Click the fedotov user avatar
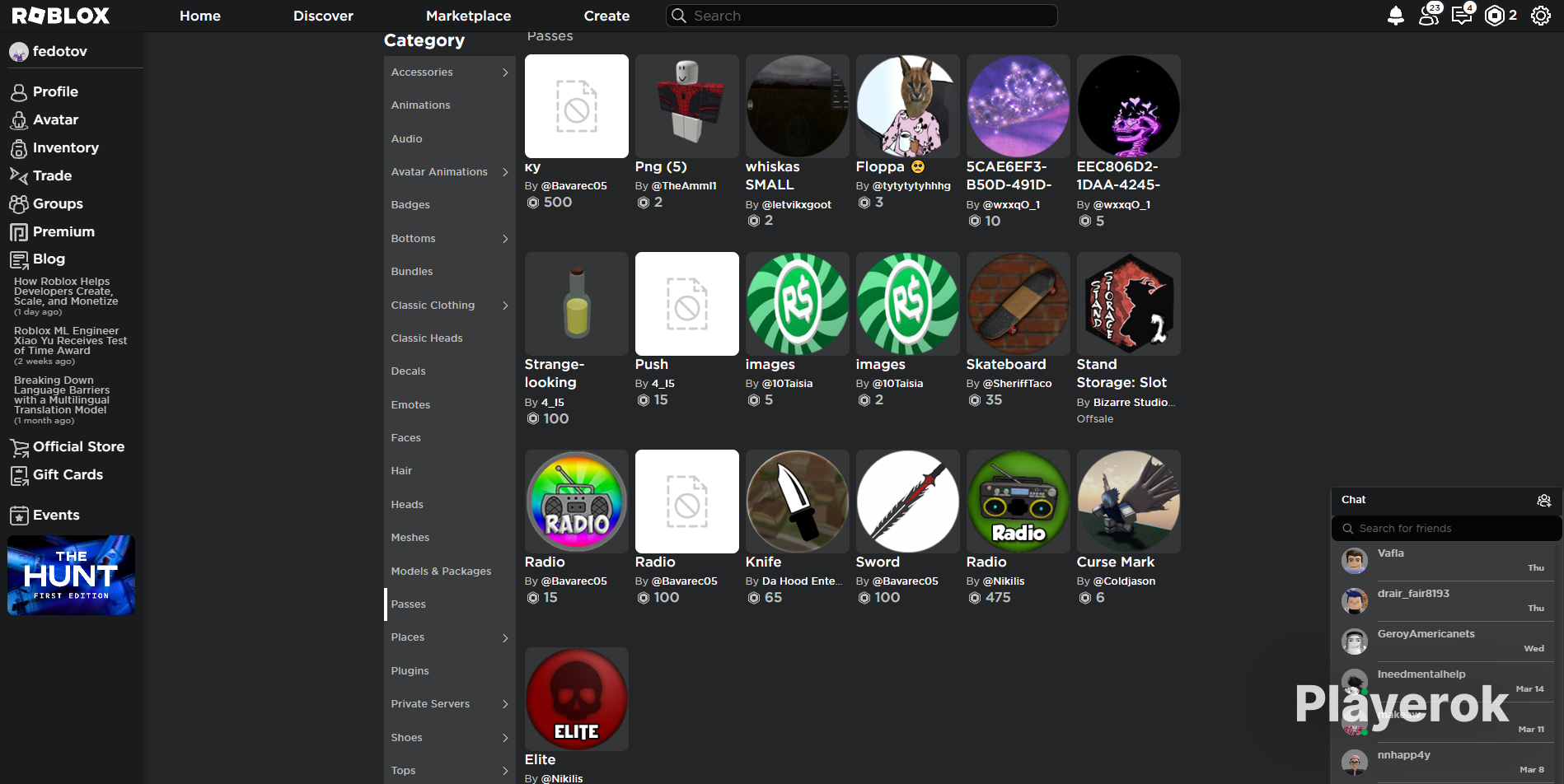The image size is (1564, 784). click(19, 52)
